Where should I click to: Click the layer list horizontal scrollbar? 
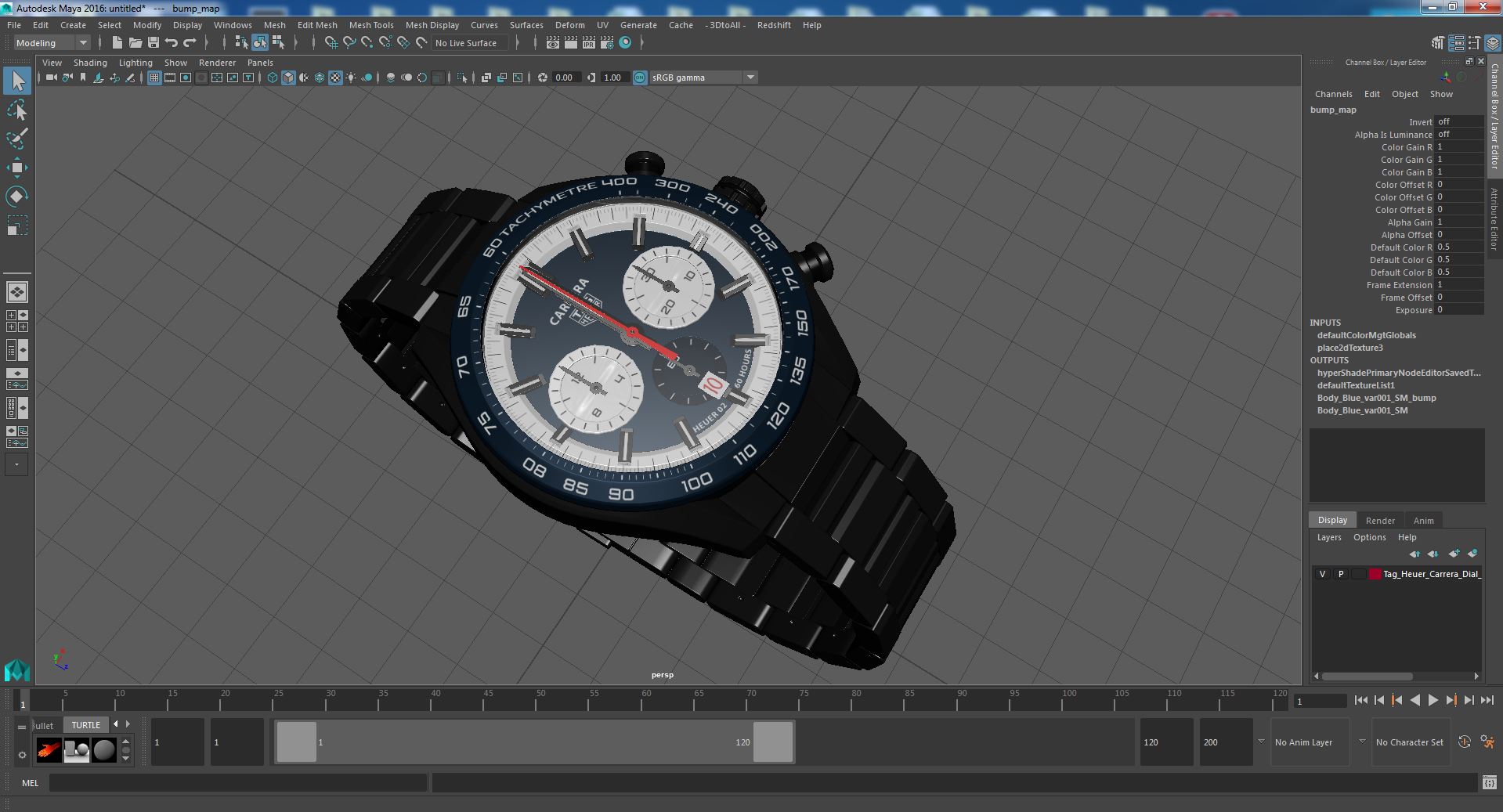click(1367, 676)
